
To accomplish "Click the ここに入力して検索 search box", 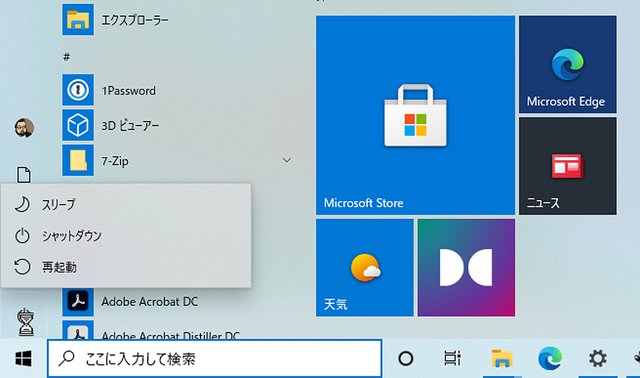I will coord(215,359).
